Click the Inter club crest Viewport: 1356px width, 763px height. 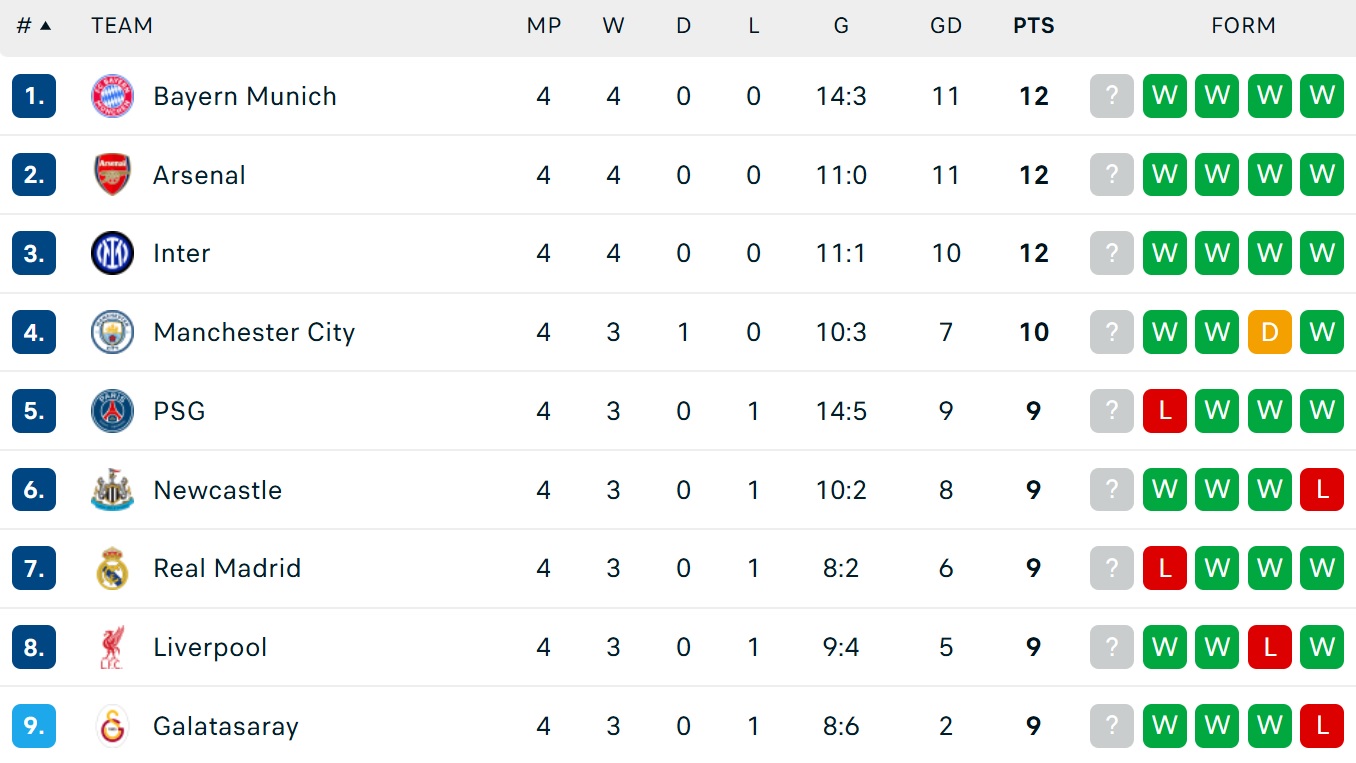(x=112, y=253)
